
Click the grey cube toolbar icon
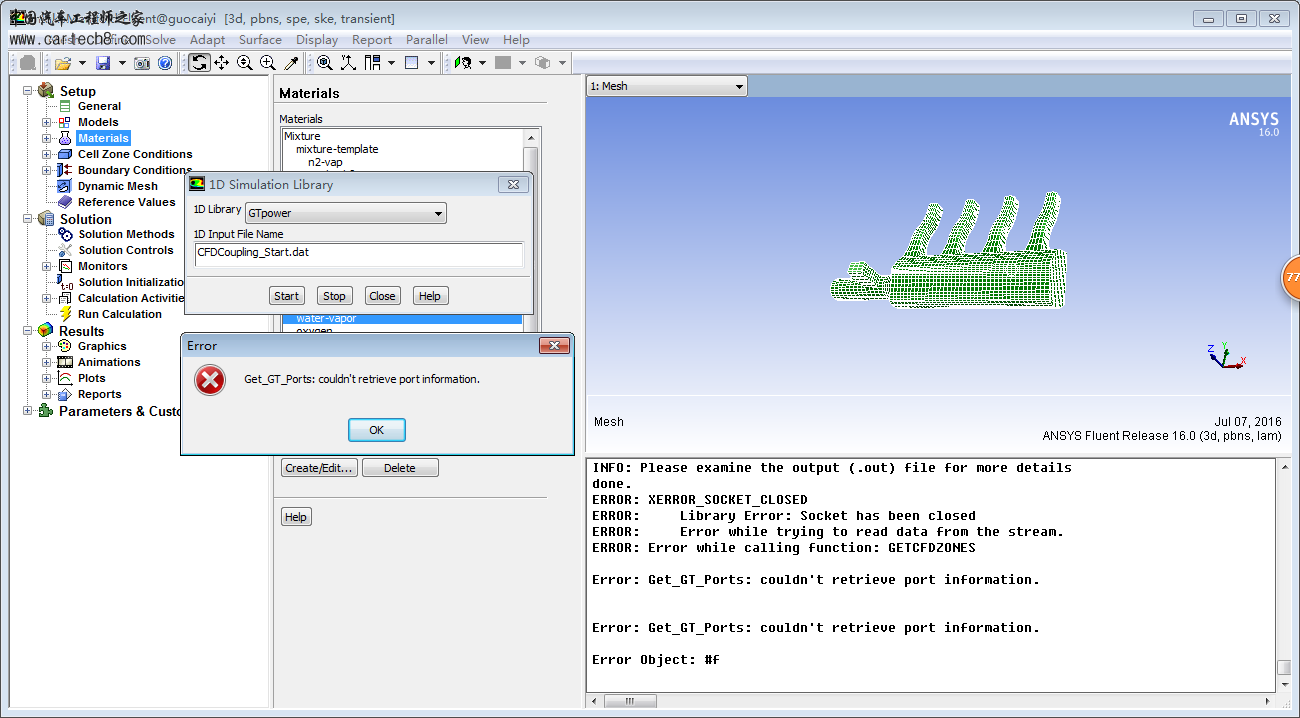tap(543, 63)
